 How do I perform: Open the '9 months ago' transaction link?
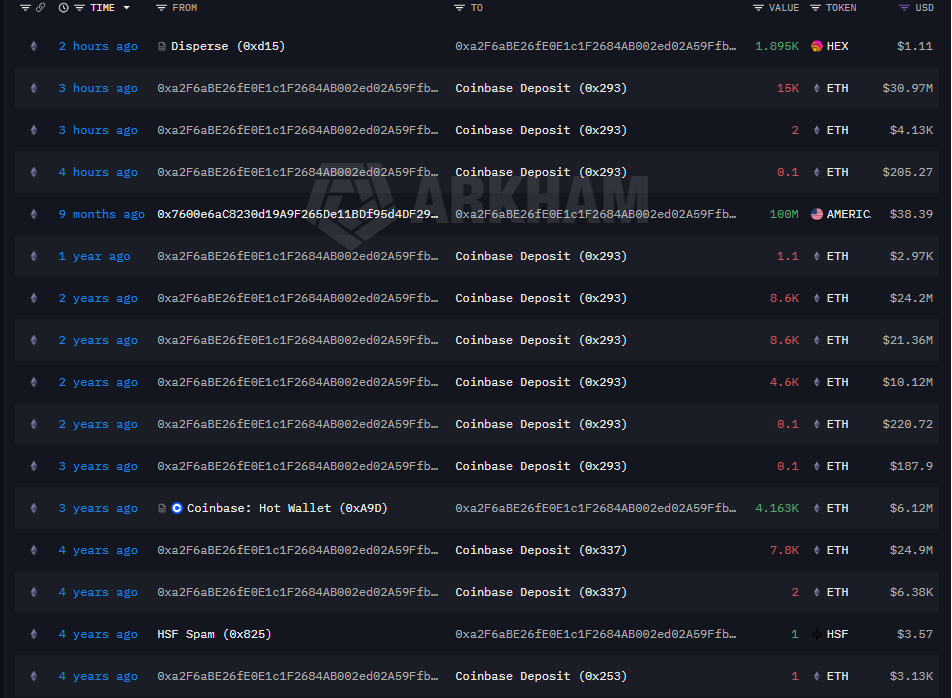[101, 214]
